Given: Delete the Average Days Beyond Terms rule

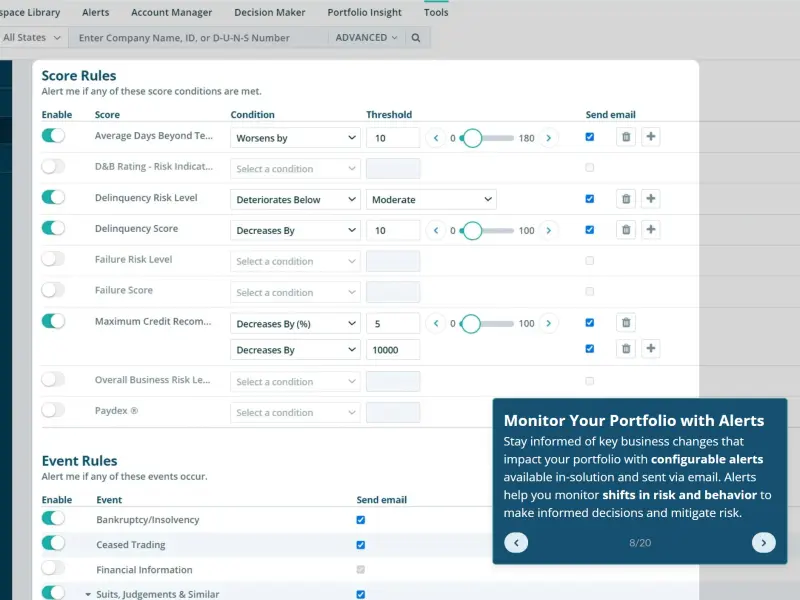Looking at the screenshot, I should [x=626, y=137].
